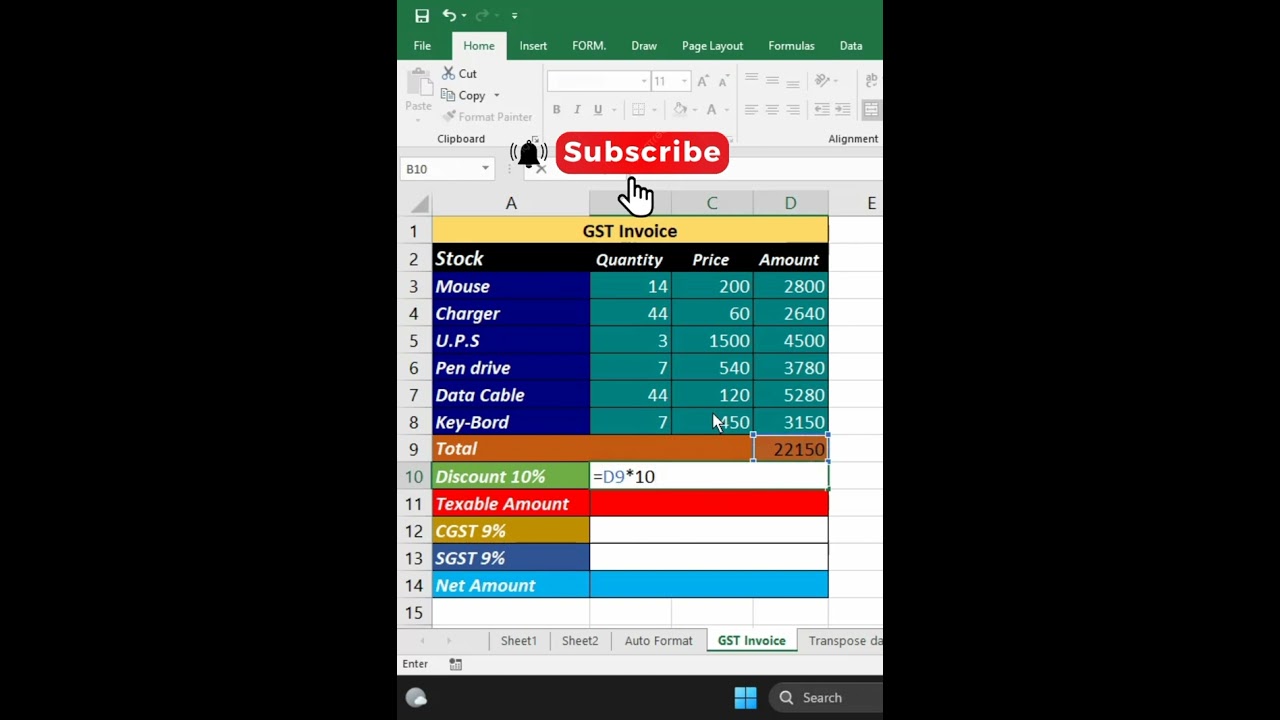Toggle Align Right
The height and width of the screenshot is (720, 1280).
[793, 110]
